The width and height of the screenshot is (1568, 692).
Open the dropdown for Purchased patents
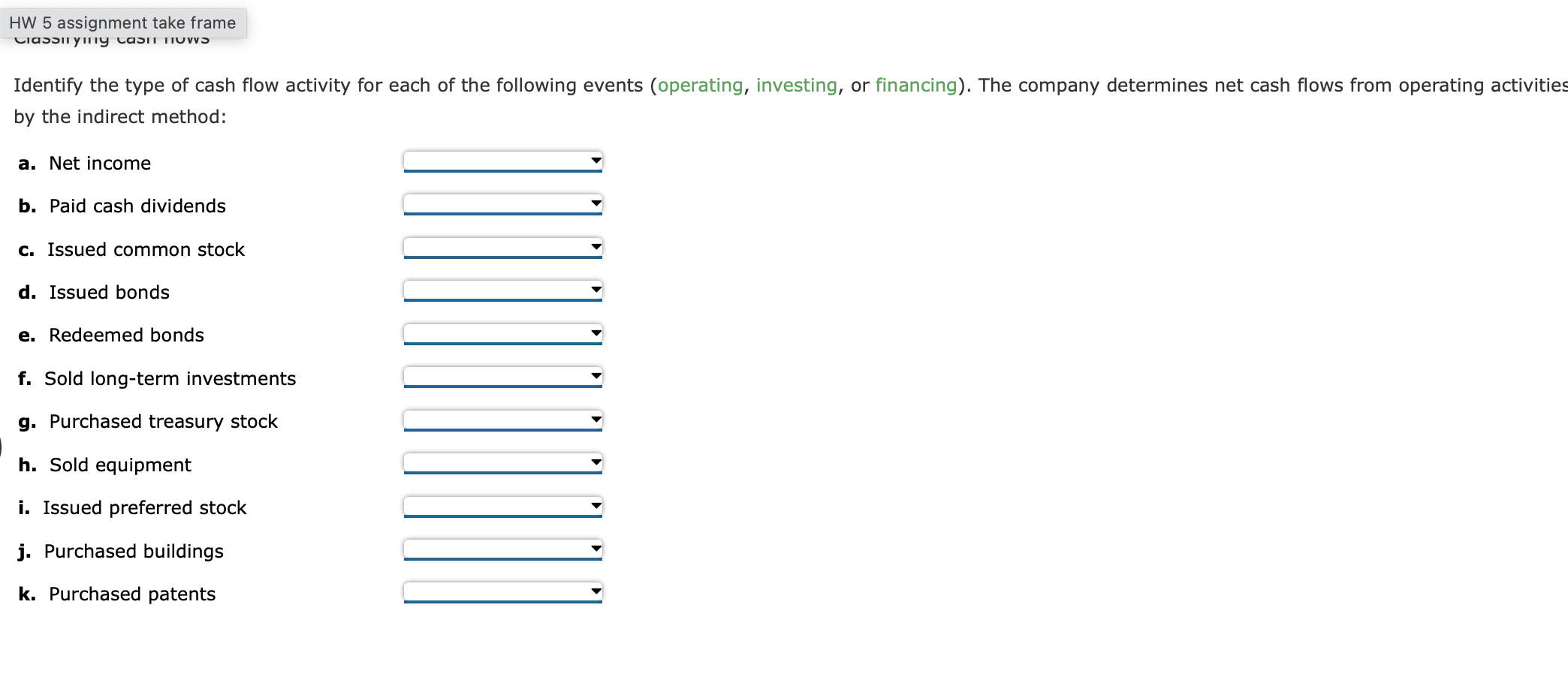coord(502,591)
